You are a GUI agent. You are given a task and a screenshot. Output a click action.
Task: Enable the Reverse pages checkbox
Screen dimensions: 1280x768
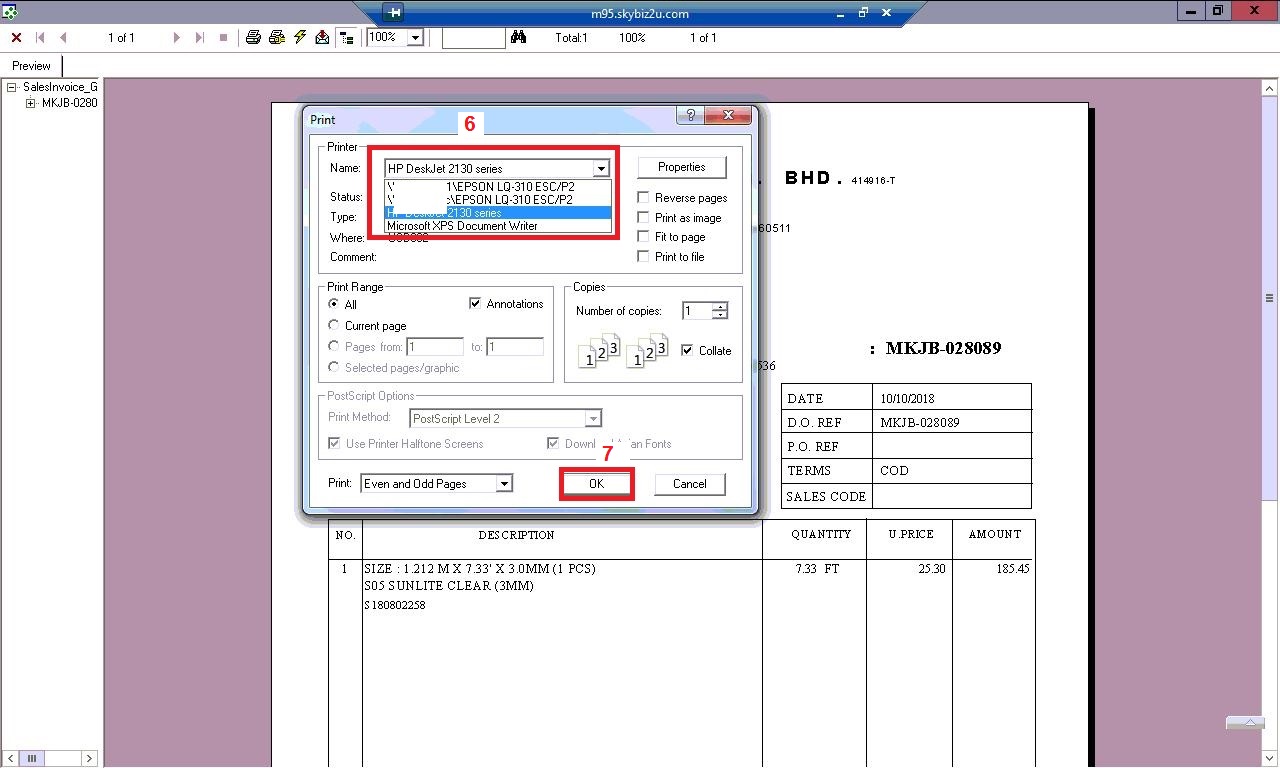[x=644, y=198]
